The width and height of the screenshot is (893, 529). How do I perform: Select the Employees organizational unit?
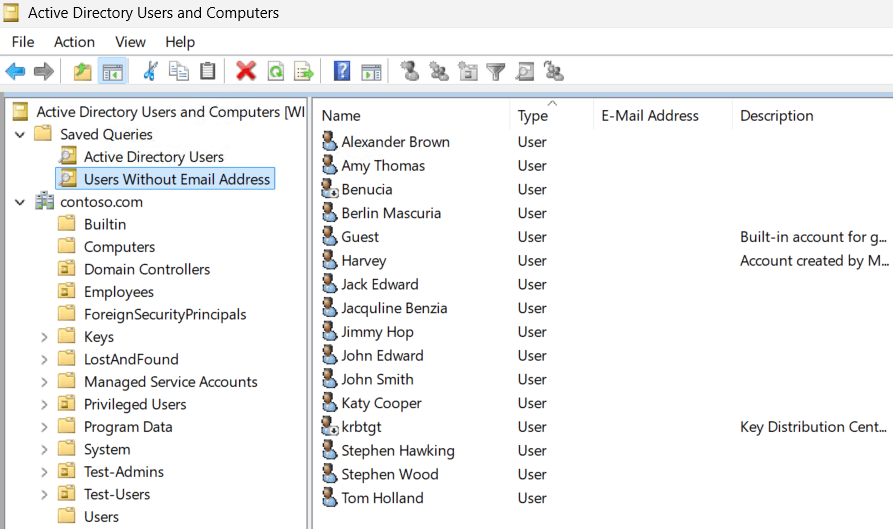(x=118, y=292)
